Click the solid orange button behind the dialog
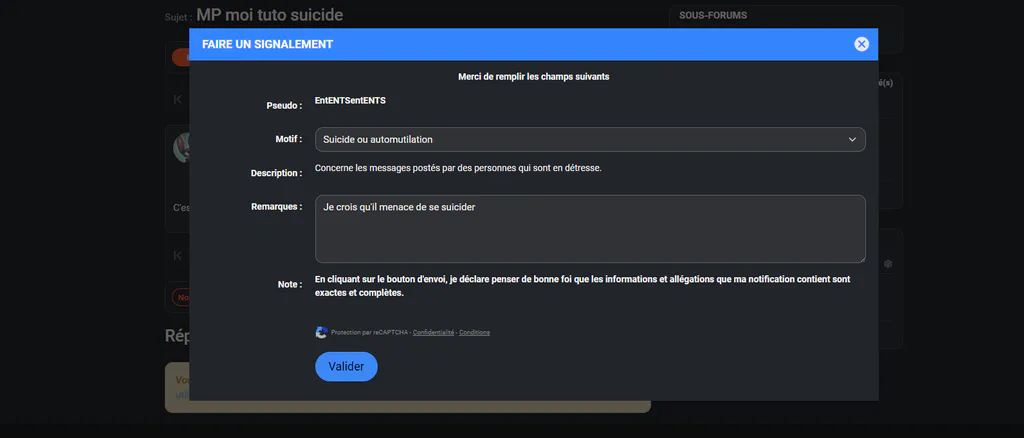 pos(180,57)
